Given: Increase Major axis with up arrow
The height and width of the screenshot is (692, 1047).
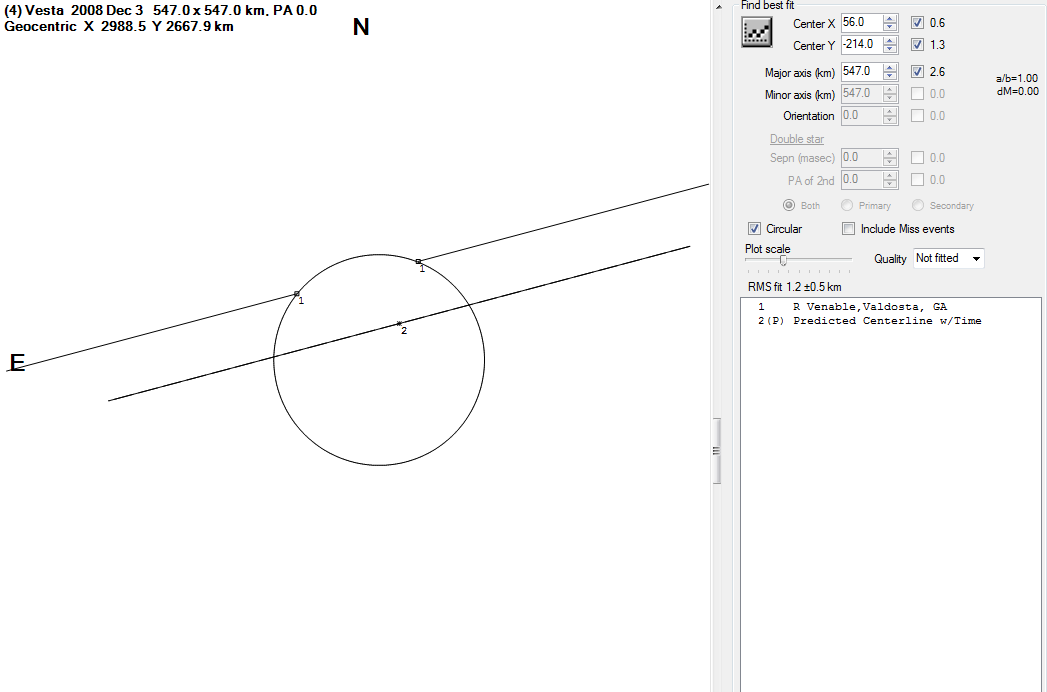Looking at the screenshot, I should coord(889,67).
